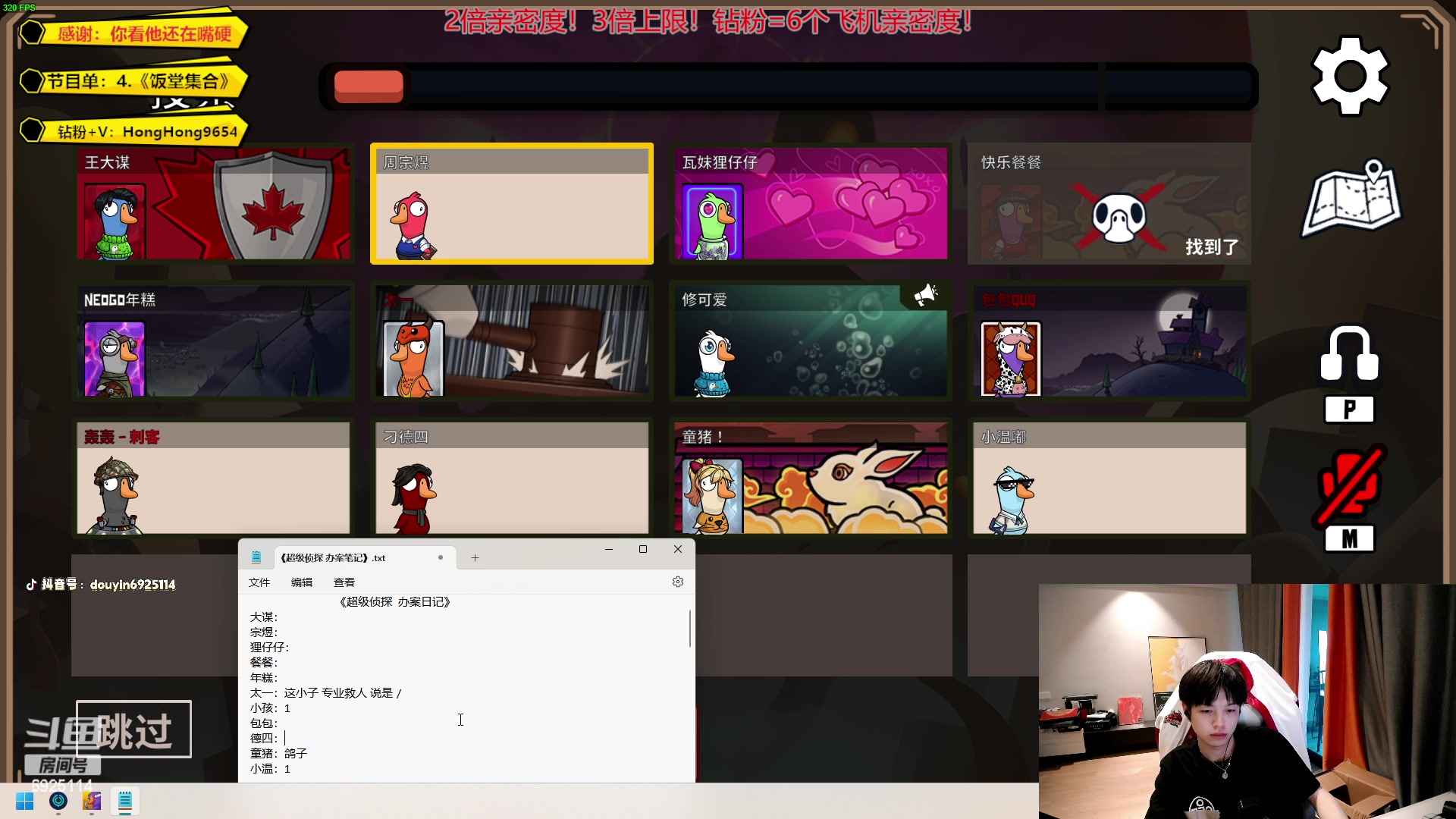Click the 宗煜: line in Notepad
This screenshot has width=1456, height=819.
tap(265, 632)
